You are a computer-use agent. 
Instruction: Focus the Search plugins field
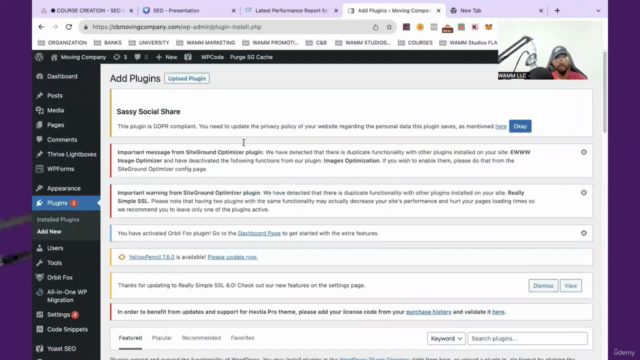(527, 338)
